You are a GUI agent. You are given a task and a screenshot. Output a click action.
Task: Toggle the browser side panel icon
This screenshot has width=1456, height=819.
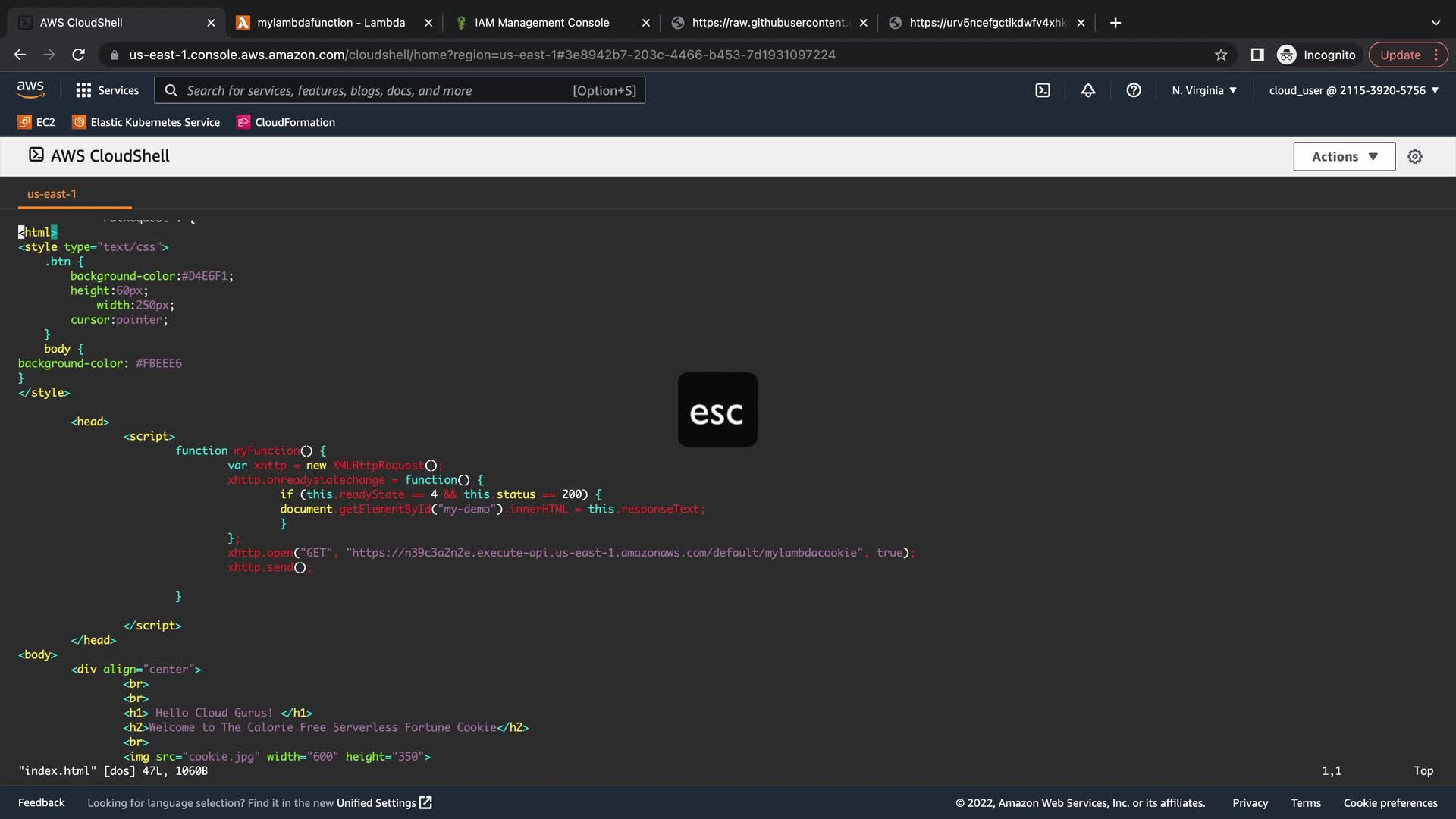[x=1257, y=55]
